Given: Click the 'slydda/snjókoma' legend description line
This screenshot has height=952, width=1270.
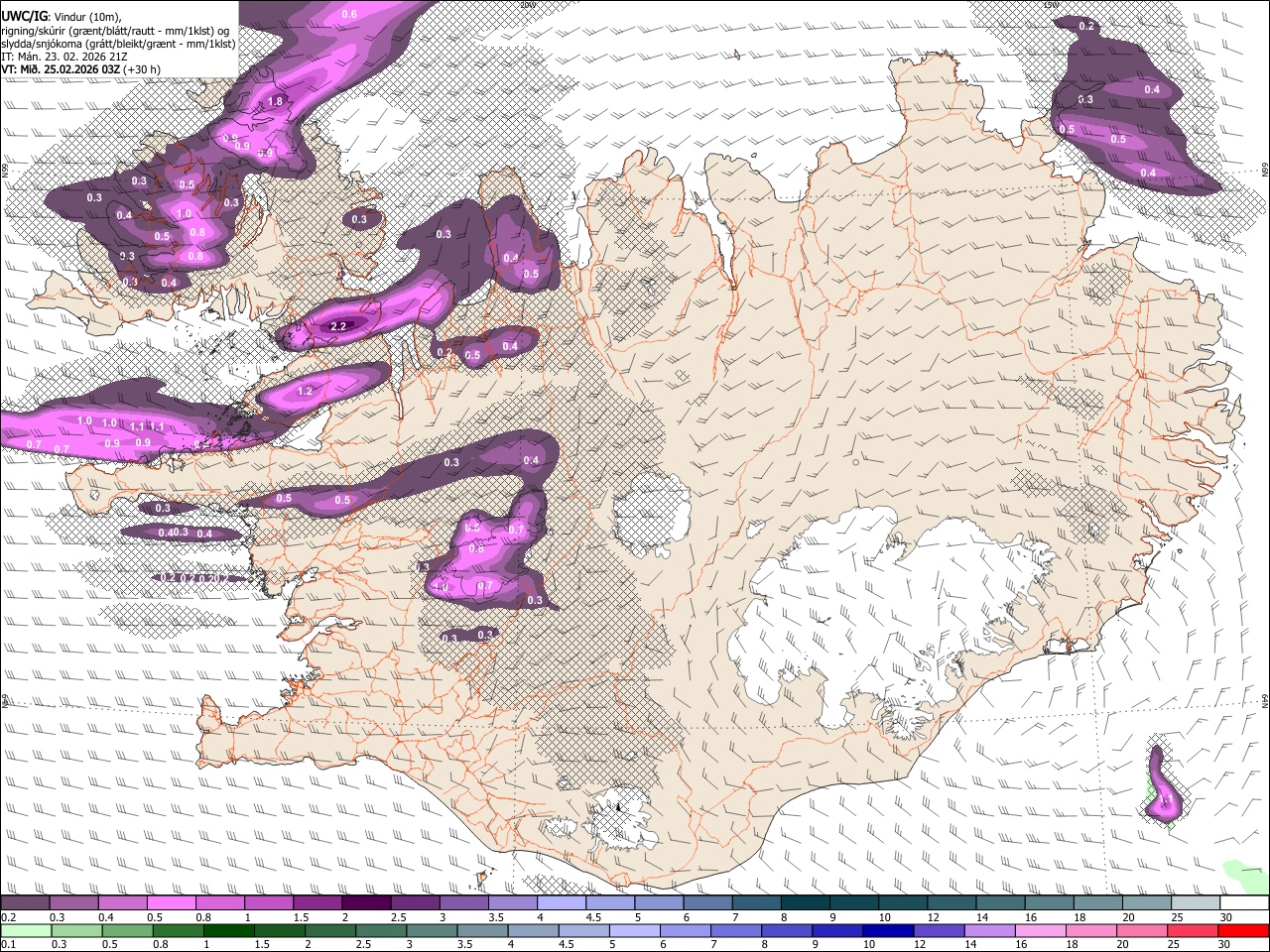Looking at the screenshot, I should coord(118,44).
